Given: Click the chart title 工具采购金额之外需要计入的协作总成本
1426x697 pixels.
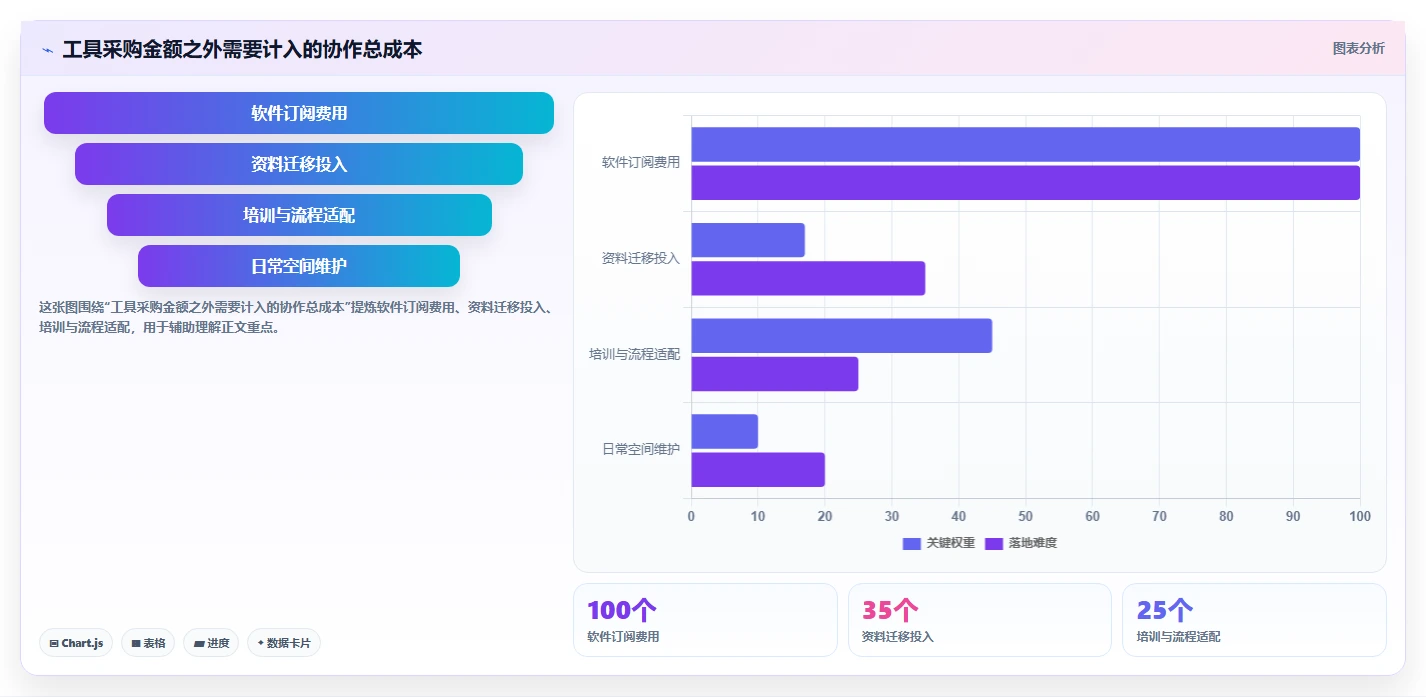Looking at the screenshot, I should 242,49.
